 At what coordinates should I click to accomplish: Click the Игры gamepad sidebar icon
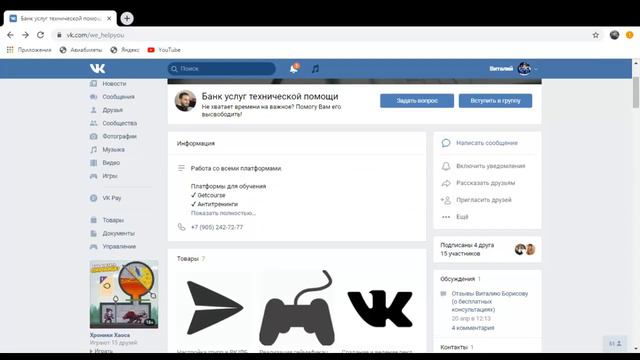tap(93, 176)
